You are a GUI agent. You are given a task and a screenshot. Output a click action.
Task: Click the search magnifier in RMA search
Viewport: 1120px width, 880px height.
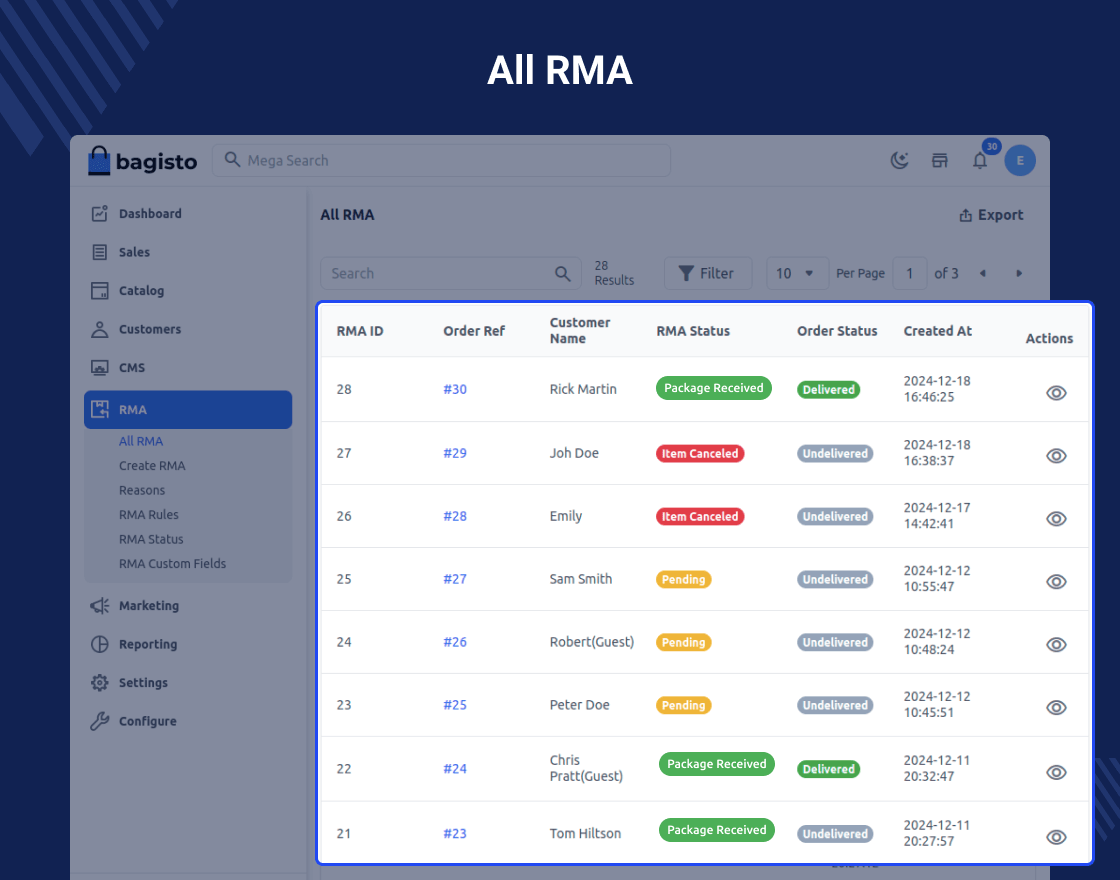[563, 273]
